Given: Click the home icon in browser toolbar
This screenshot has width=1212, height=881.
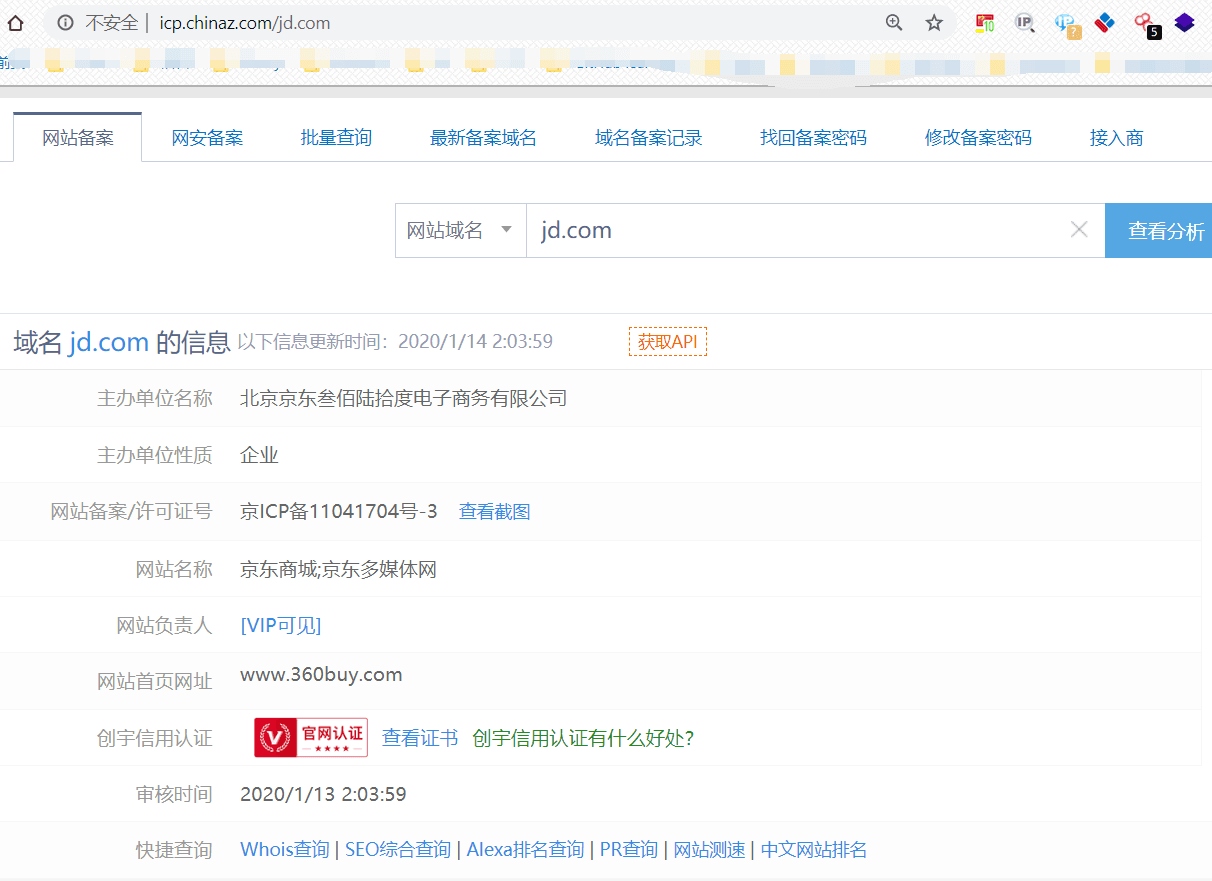Looking at the screenshot, I should click(x=16, y=22).
